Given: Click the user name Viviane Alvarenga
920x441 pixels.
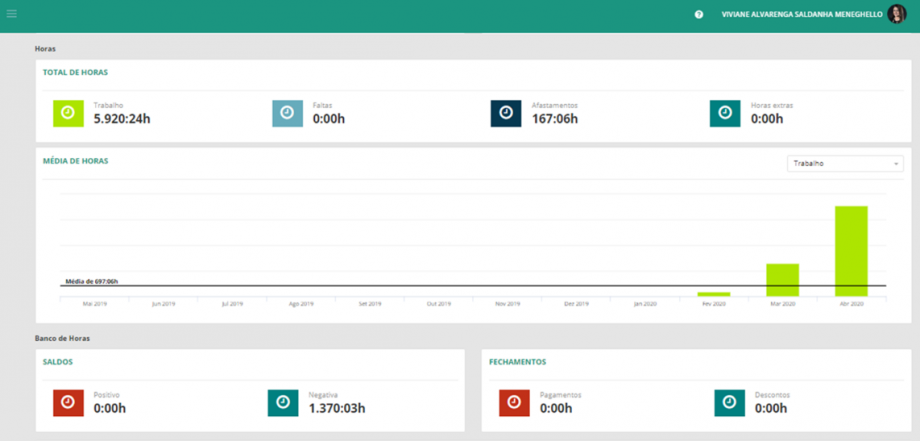Looking at the screenshot, I should coord(800,14).
